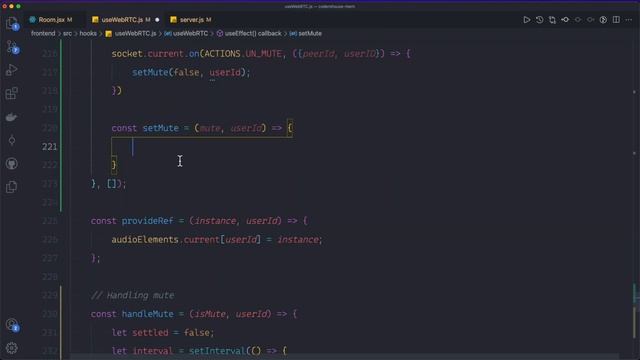Open the Docker view in activity bar
This screenshot has width=640, height=360.
(x=12, y=117)
